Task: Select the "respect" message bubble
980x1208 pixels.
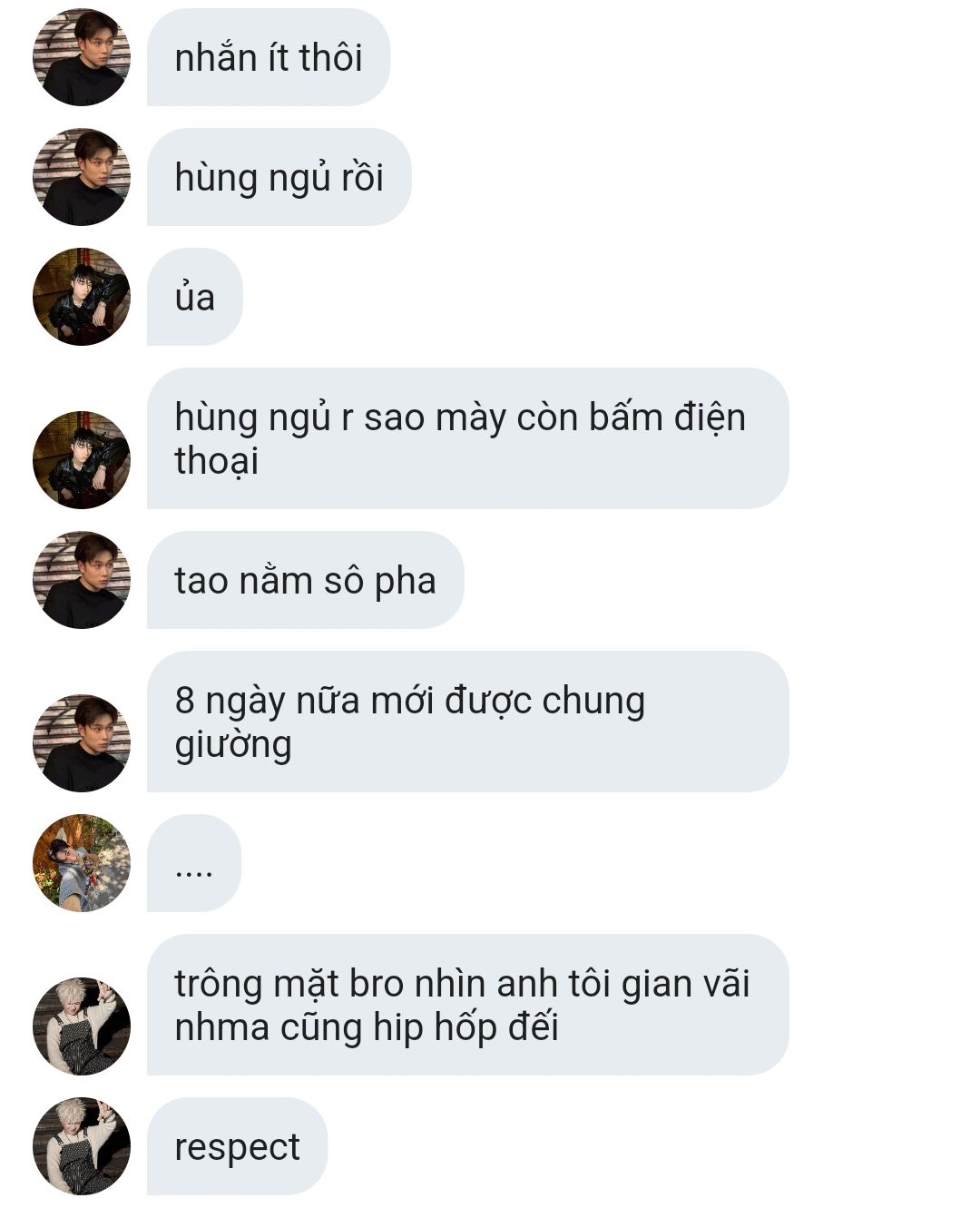Action: click(237, 1146)
